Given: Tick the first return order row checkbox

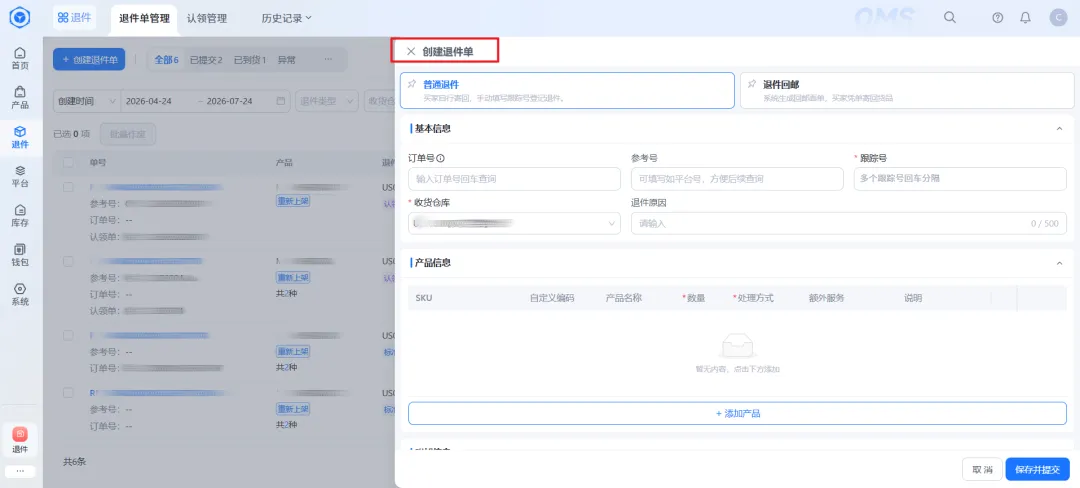Looking at the screenshot, I should click(68, 187).
